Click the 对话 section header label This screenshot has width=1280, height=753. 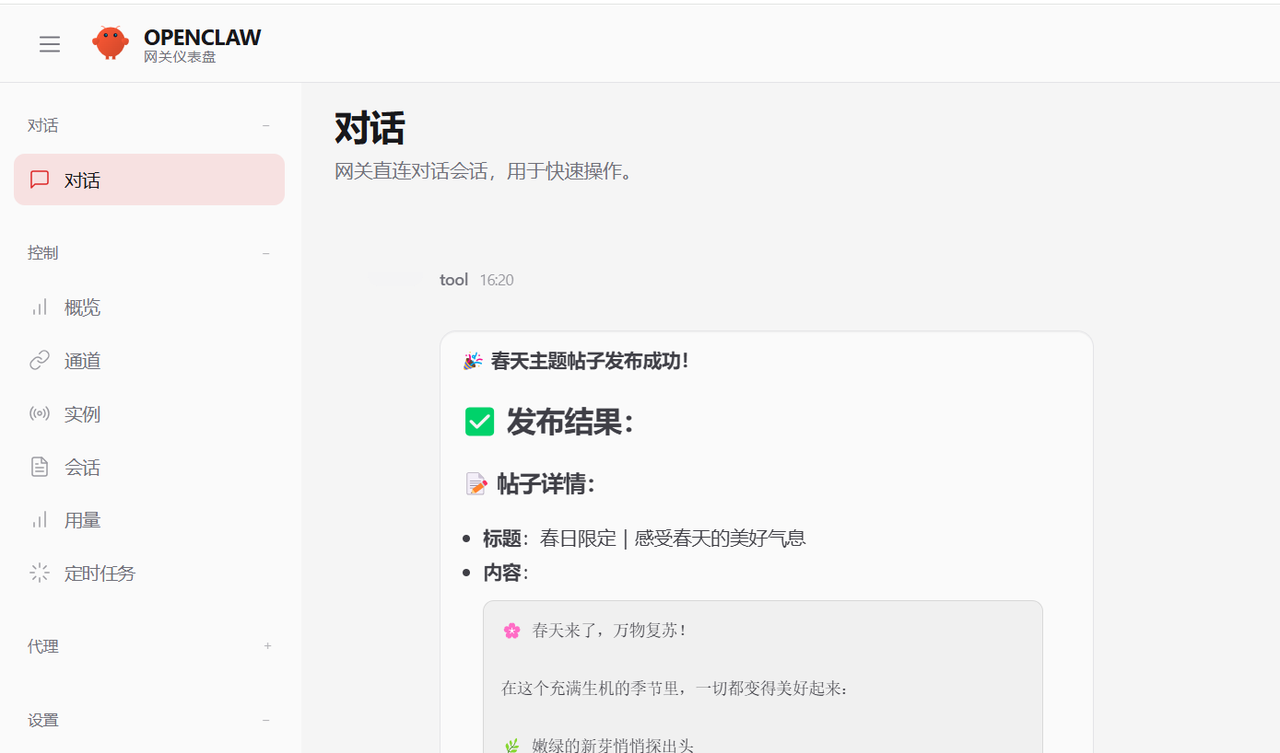(x=43, y=125)
